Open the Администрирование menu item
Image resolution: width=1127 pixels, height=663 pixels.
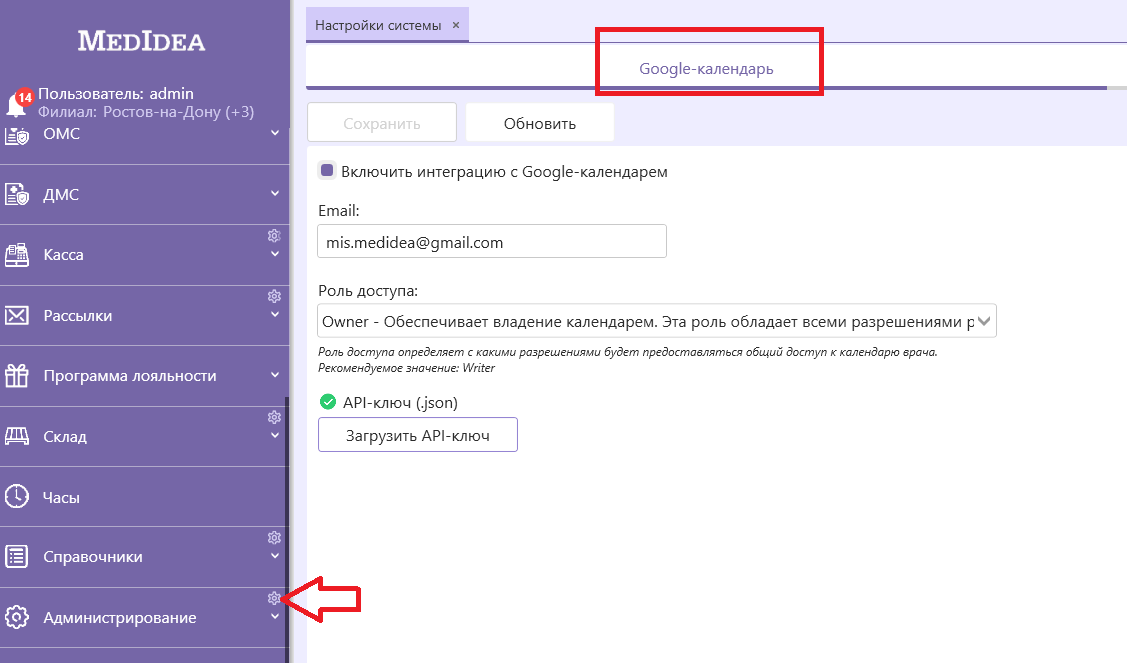(144, 617)
